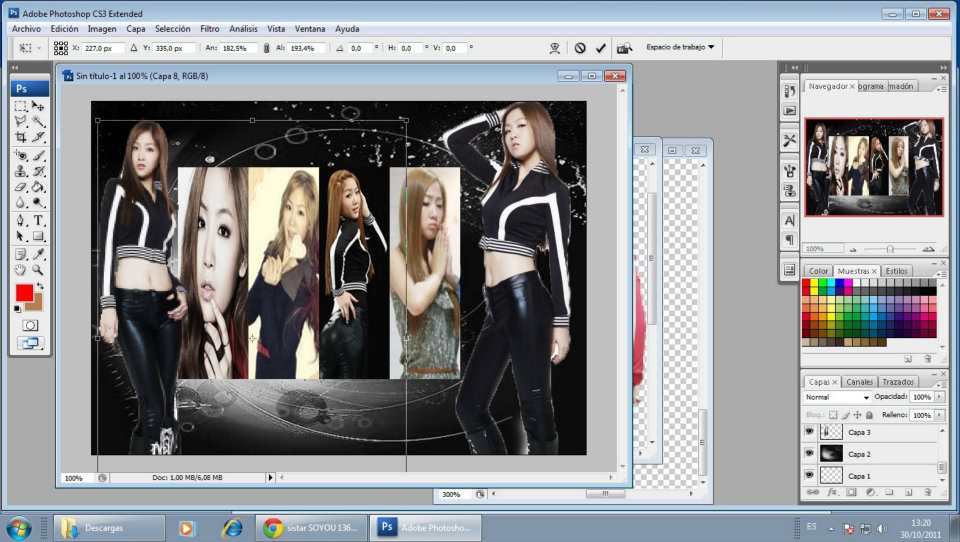Hide the Capa 2 layer
The image size is (960, 542).
coord(809,454)
